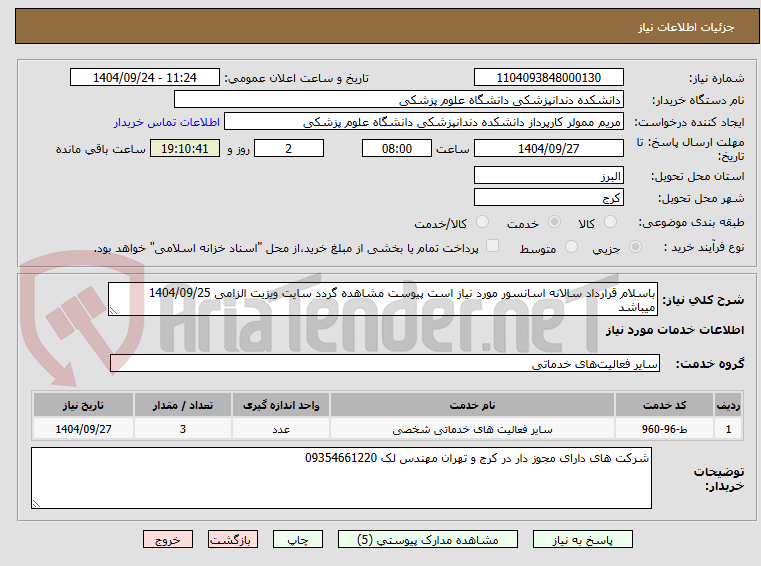Click the بازگشت back button
The image size is (761, 566).
(232, 539)
